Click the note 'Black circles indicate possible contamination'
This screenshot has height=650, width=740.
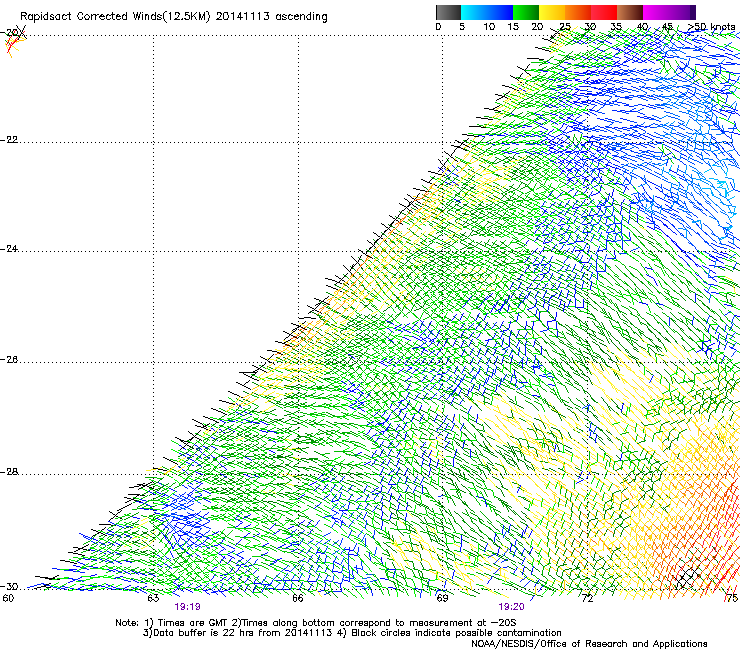[456, 633]
